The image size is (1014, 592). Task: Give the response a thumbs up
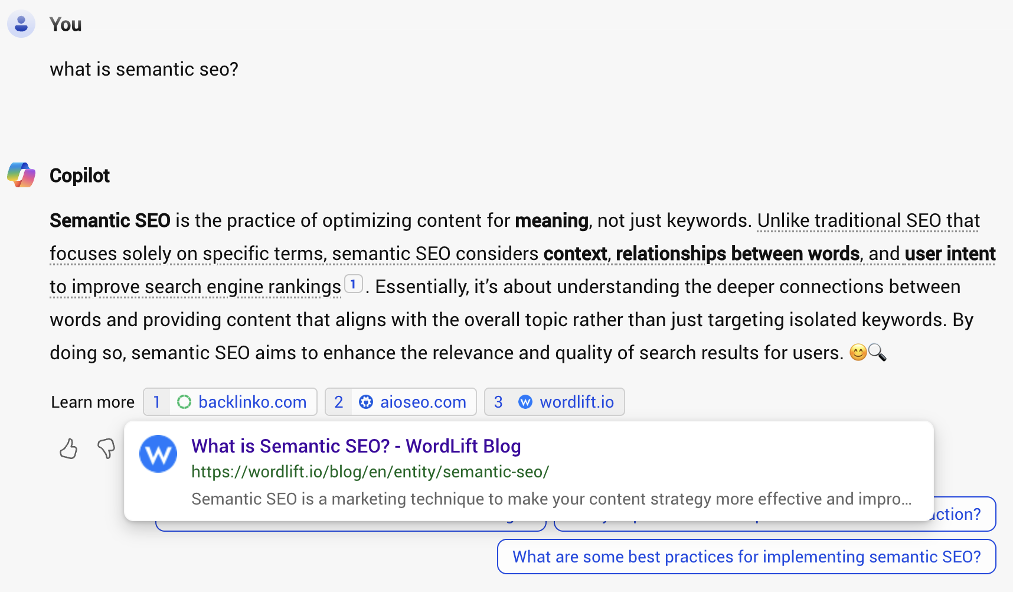click(68, 449)
